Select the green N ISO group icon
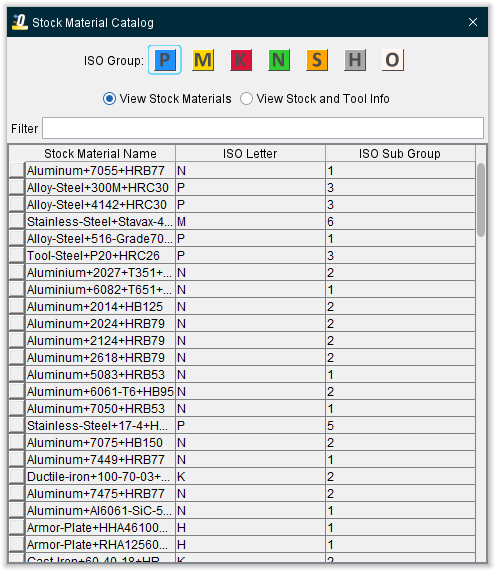This screenshot has width=495, height=571. [279, 60]
